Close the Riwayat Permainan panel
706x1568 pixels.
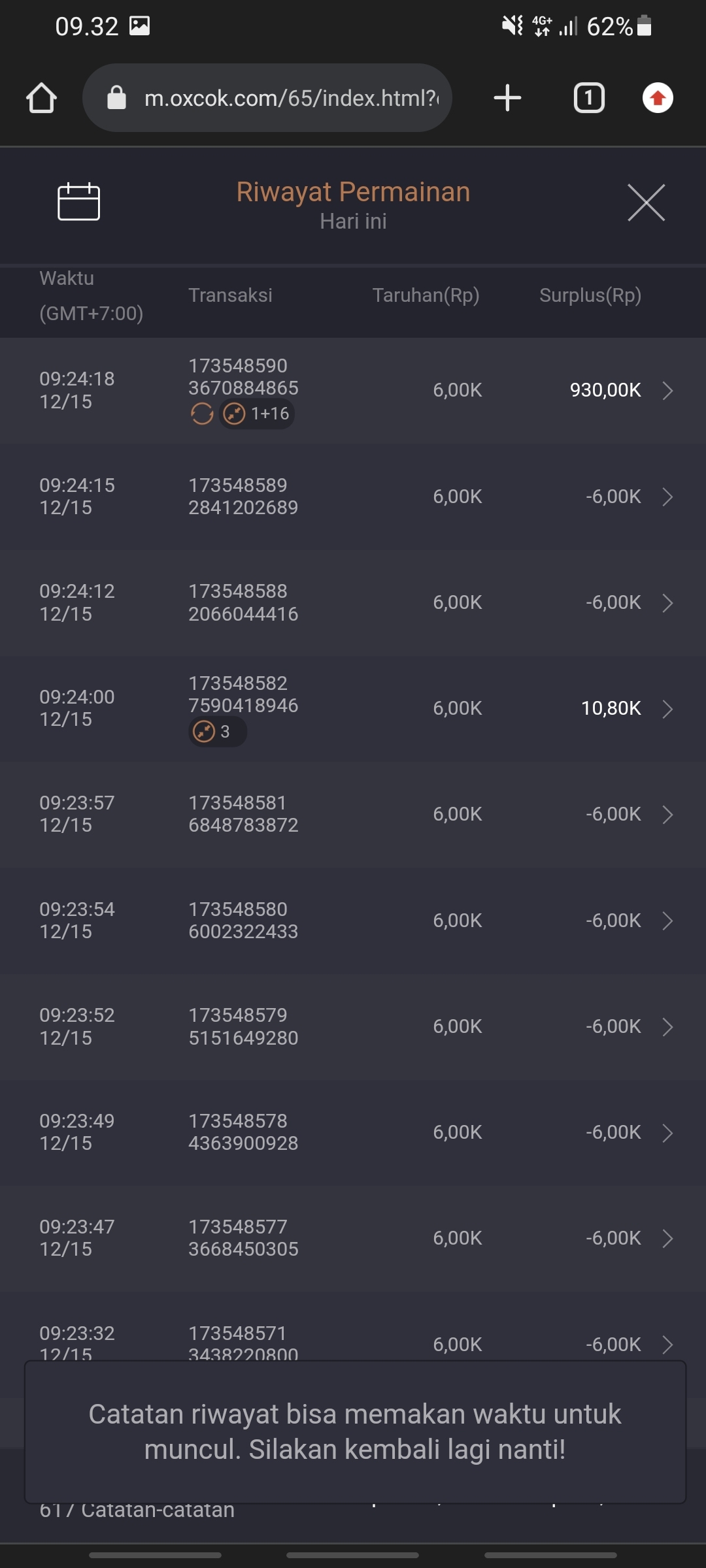(x=646, y=203)
